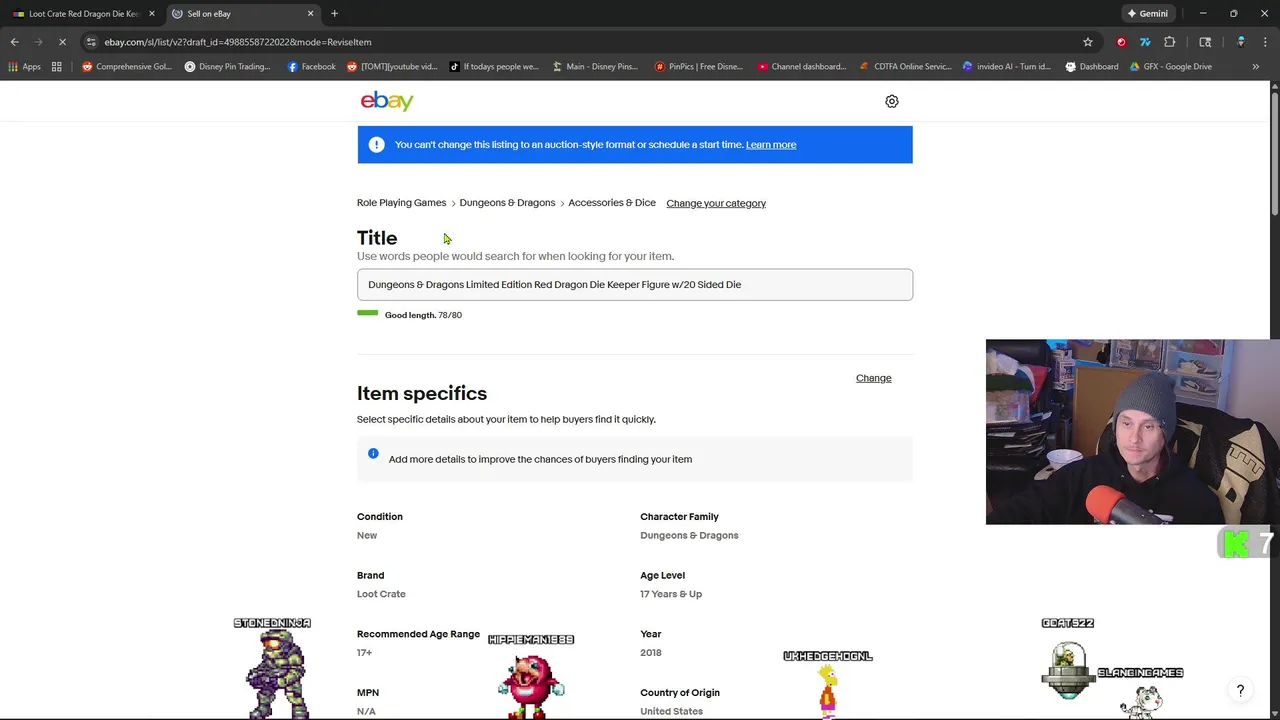The height and width of the screenshot is (720, 1280).
Task: Click the info icon beside Add more details
Action: 373,453
